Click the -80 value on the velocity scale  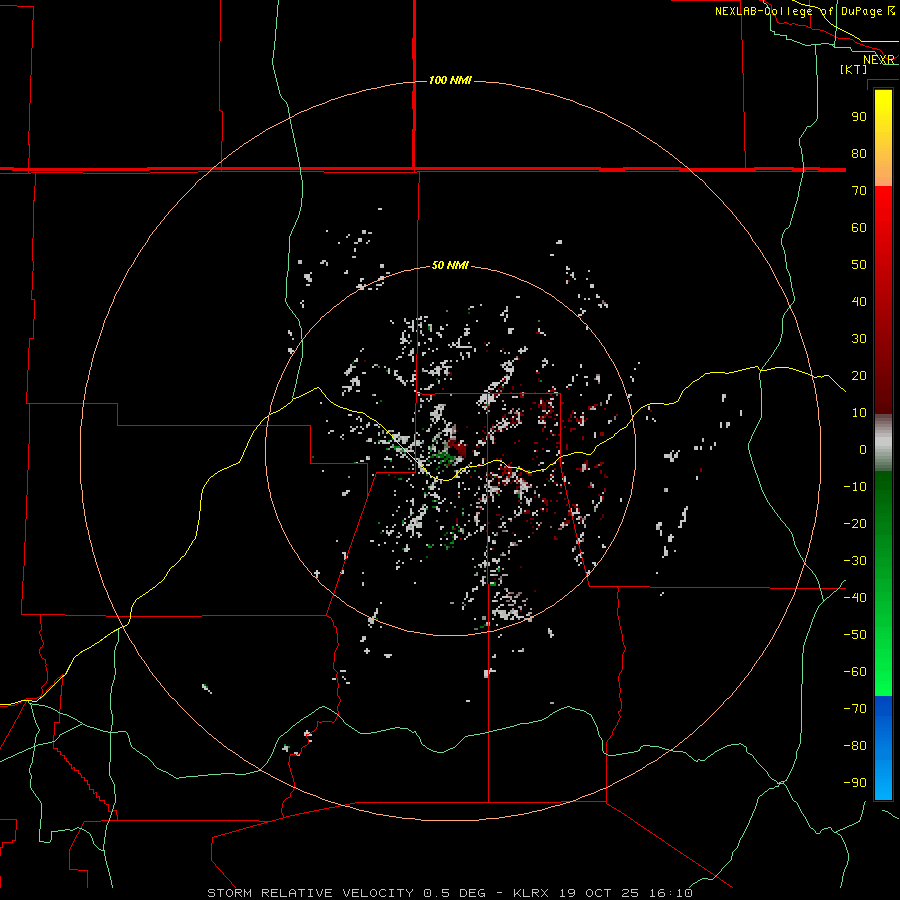pyautogui.click(x=855, y=746)
